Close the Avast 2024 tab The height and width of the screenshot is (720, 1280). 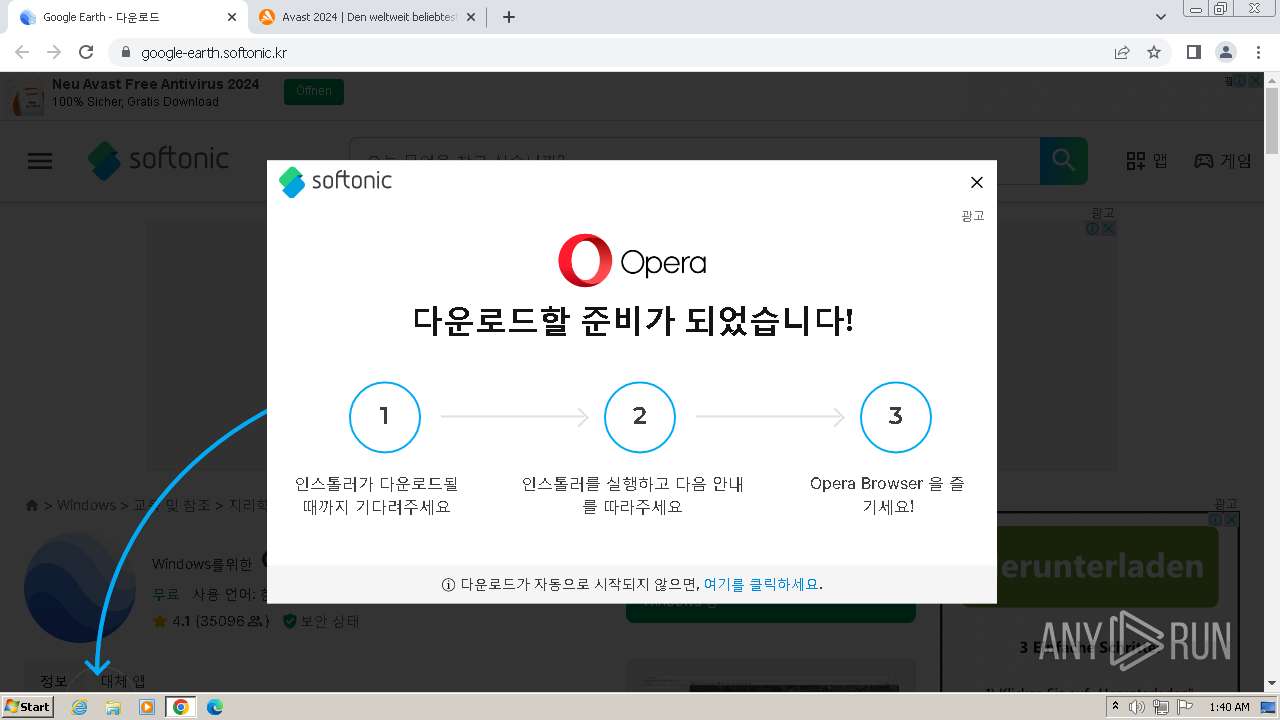point(472,17)
